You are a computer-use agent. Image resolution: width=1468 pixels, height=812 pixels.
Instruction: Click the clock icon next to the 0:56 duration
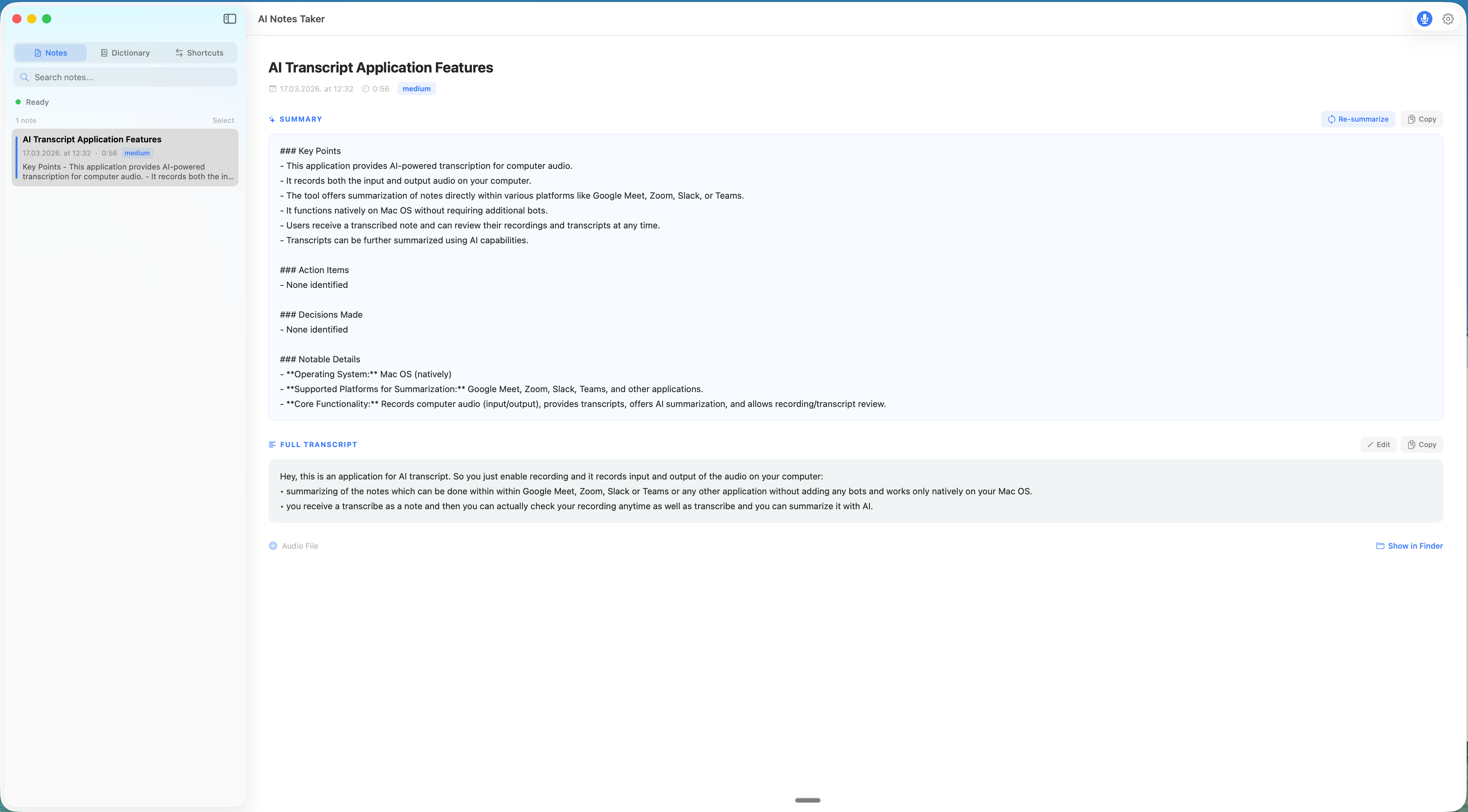pos(365,89)
